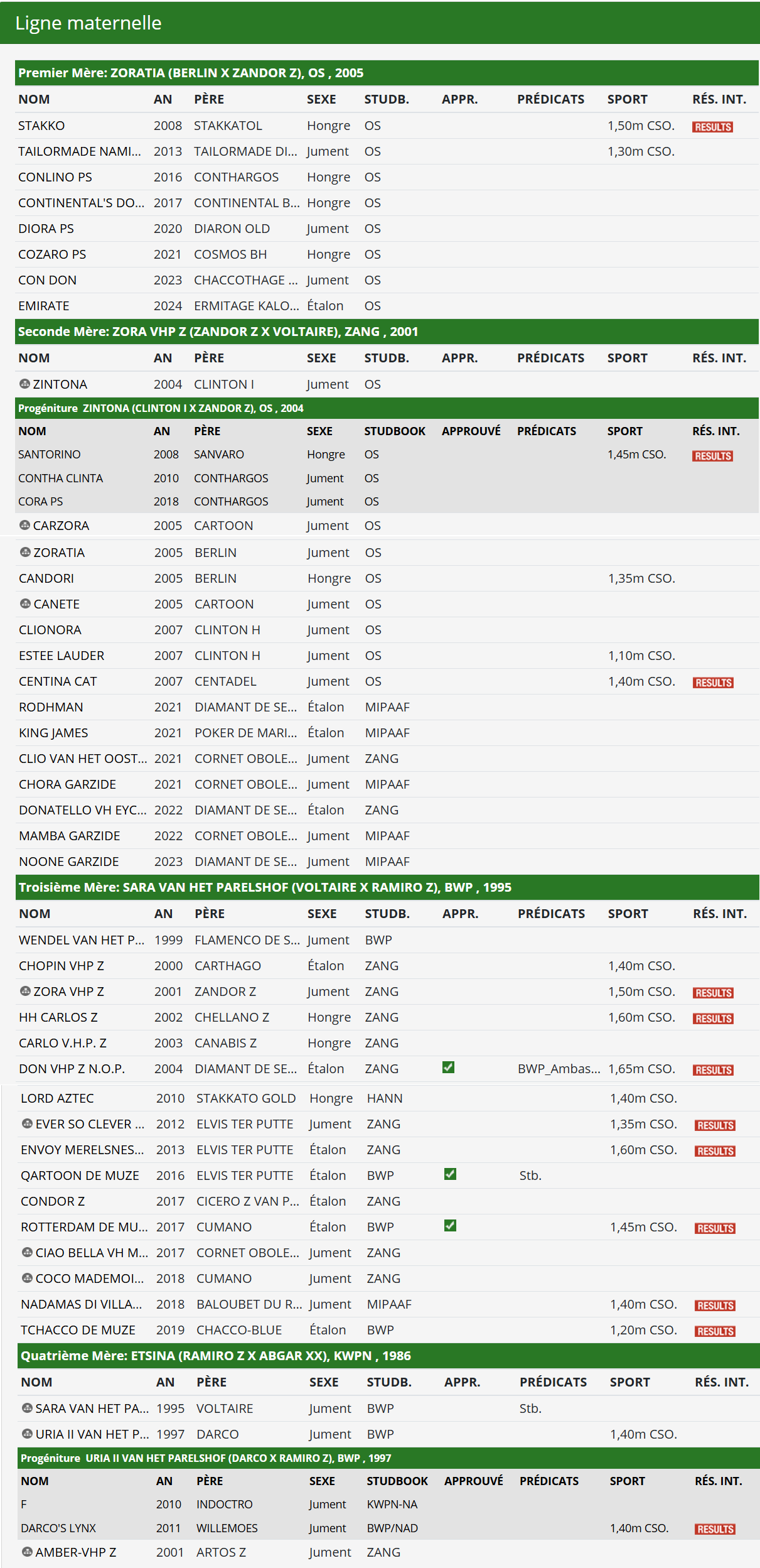Screen dimensions: 760x1568
Task: Expand the ZORATIA row progeny icon
Action: (x=25, y=552)
